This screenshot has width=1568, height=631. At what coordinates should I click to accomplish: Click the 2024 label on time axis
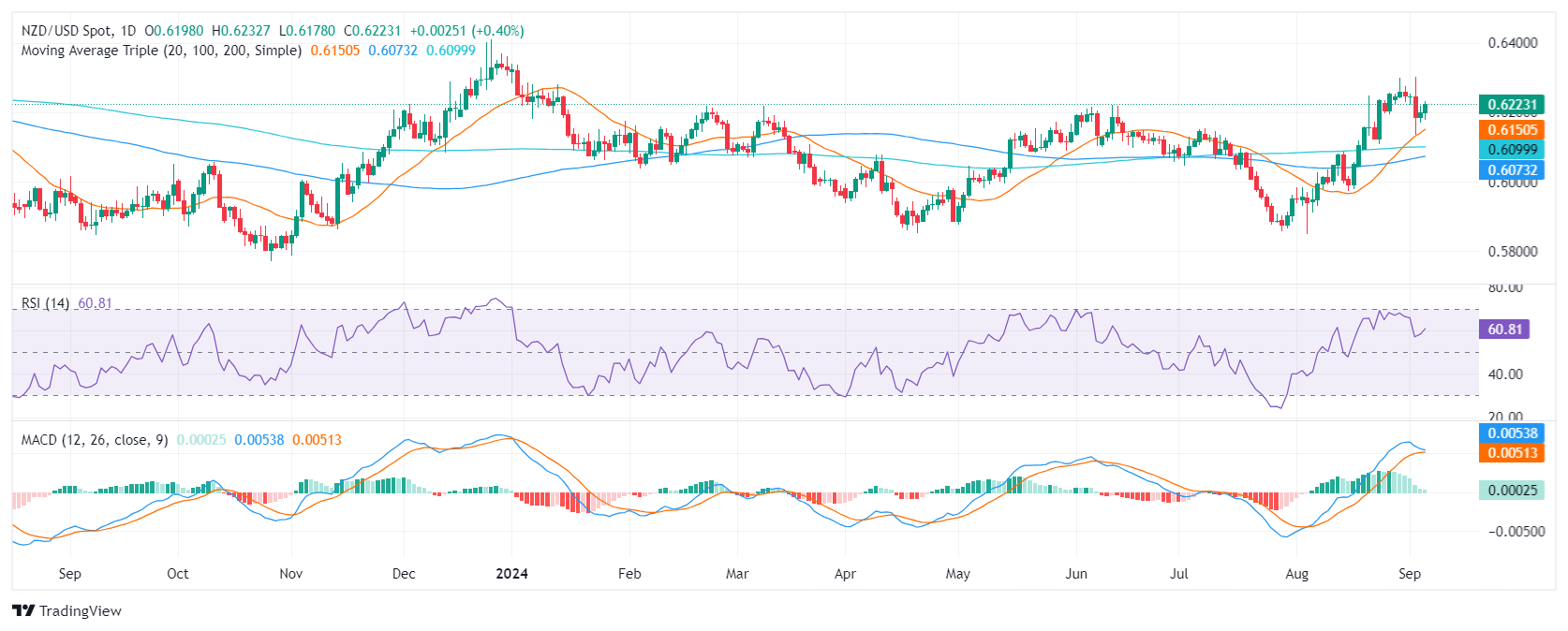coord(511,574)
